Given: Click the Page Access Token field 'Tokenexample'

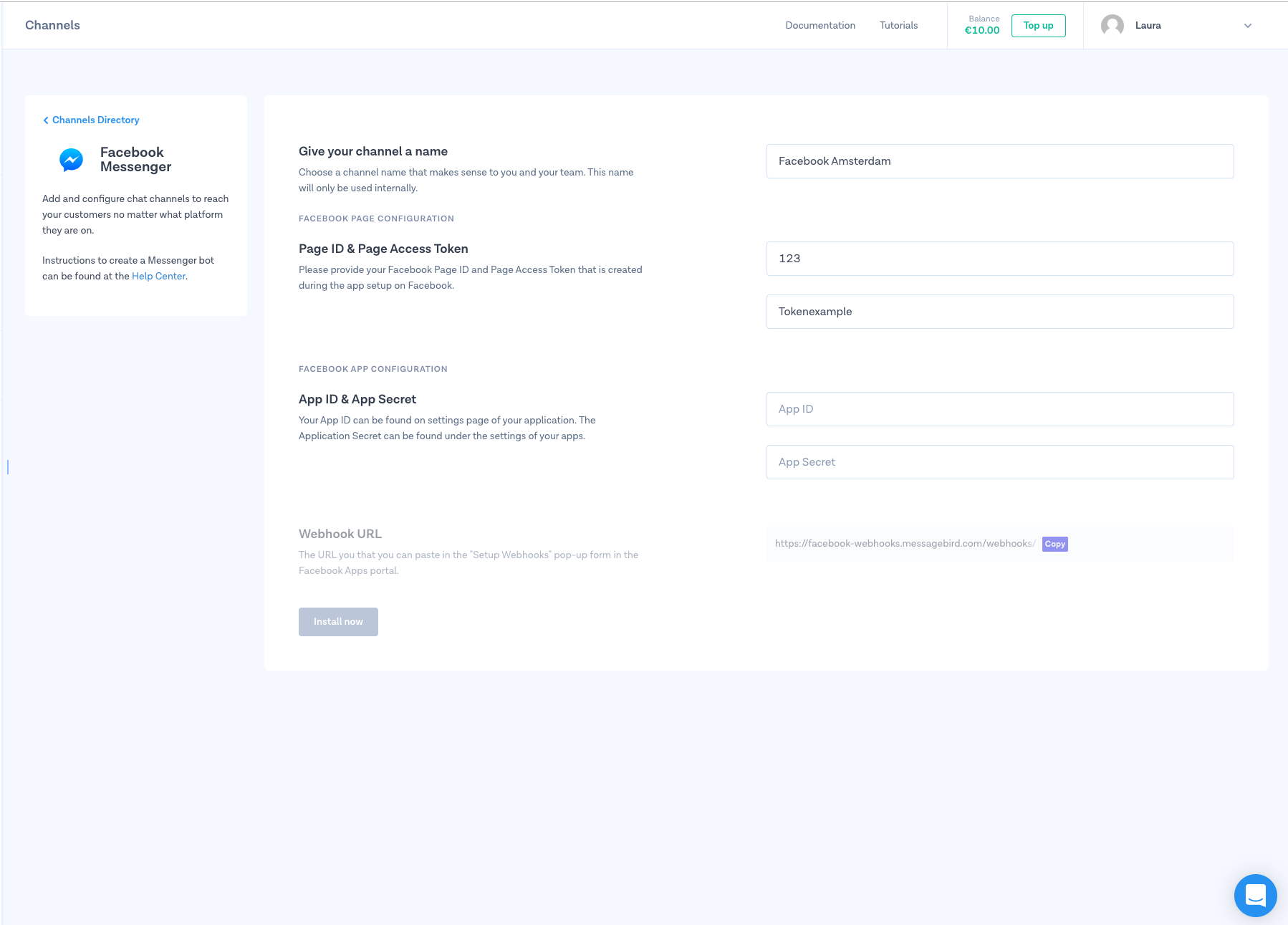Looking at the screenshot, I should click(1000, 312).
